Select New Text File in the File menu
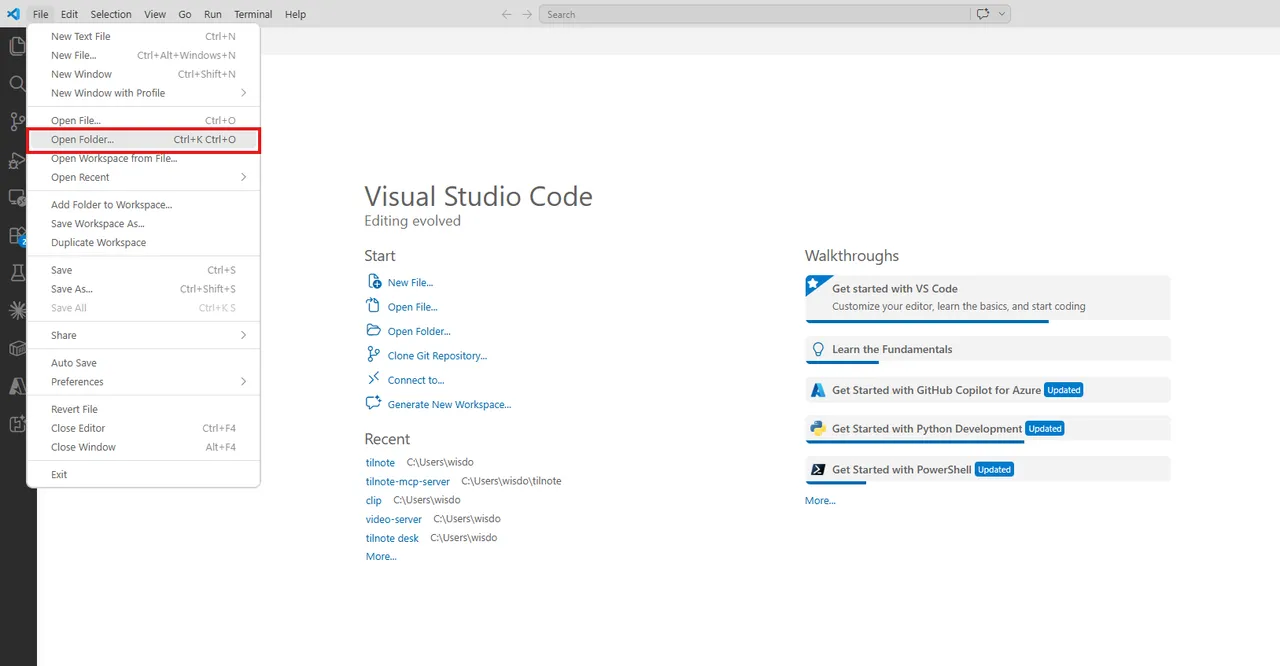Screen dimensions: 1280x666 (143, 37)
